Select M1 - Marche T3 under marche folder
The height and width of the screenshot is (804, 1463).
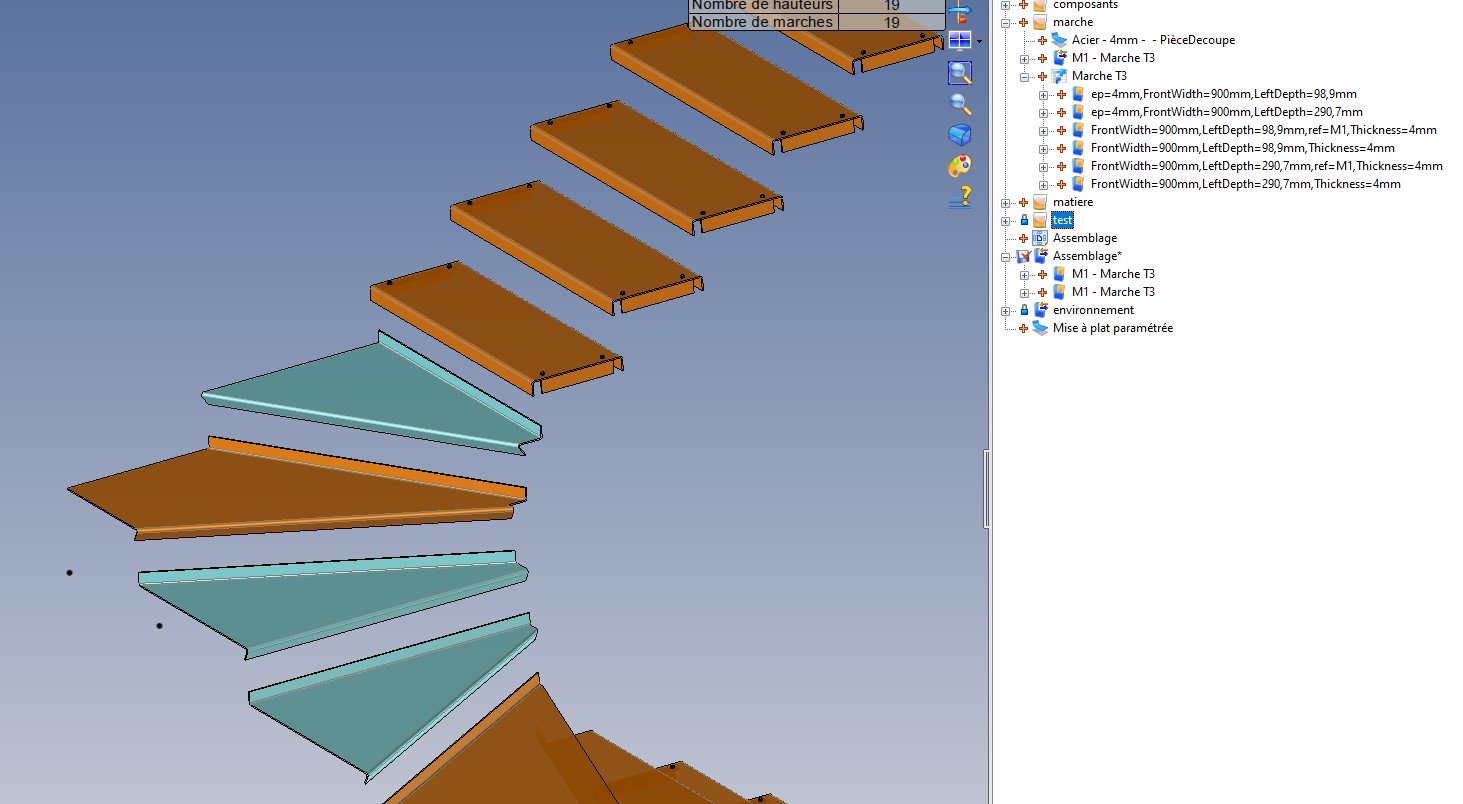coord(1113,58)
